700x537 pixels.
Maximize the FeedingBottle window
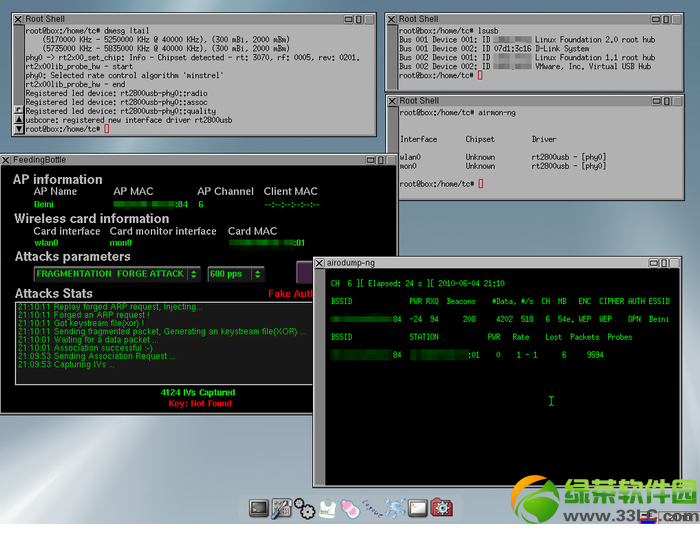(381, 160)
